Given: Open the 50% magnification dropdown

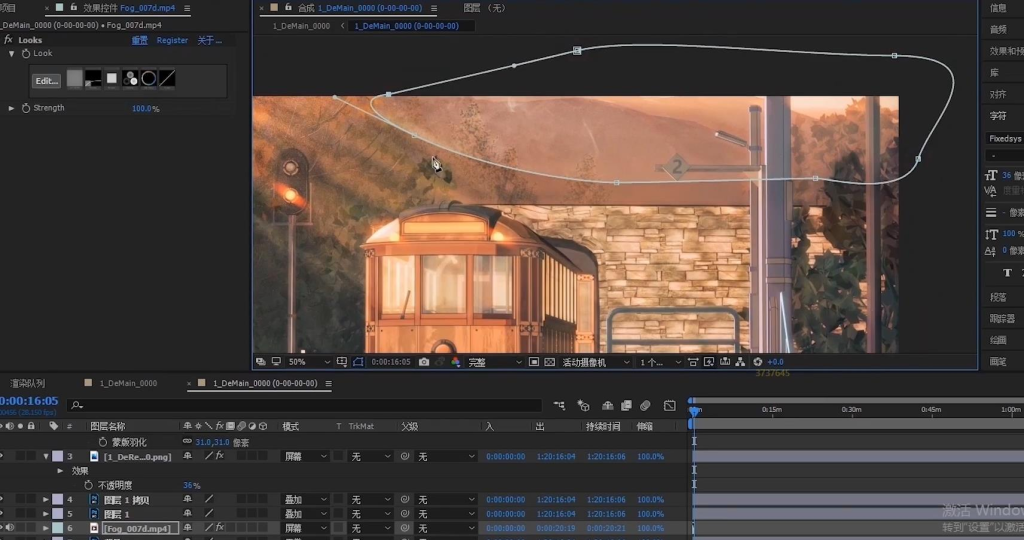Looking at the screenshot, I should click(309, 362).
